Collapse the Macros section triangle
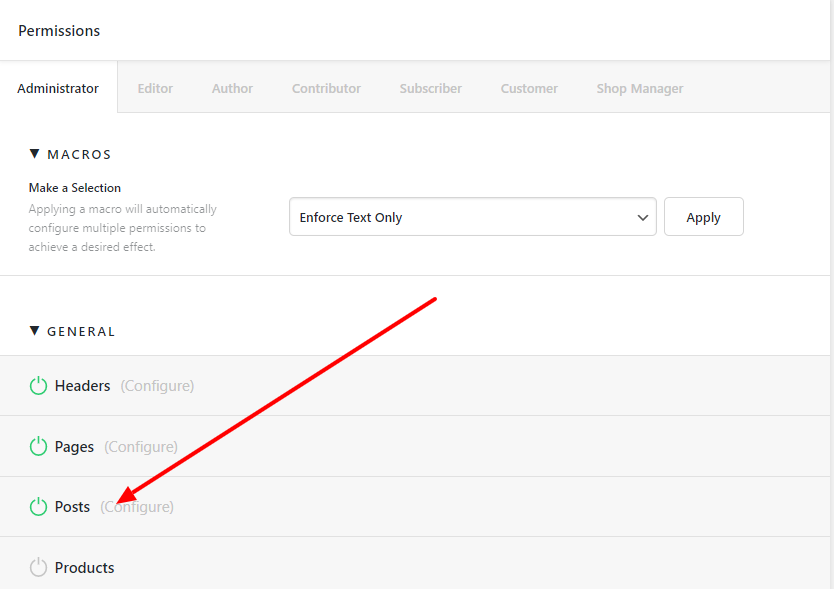 (35, 154)
